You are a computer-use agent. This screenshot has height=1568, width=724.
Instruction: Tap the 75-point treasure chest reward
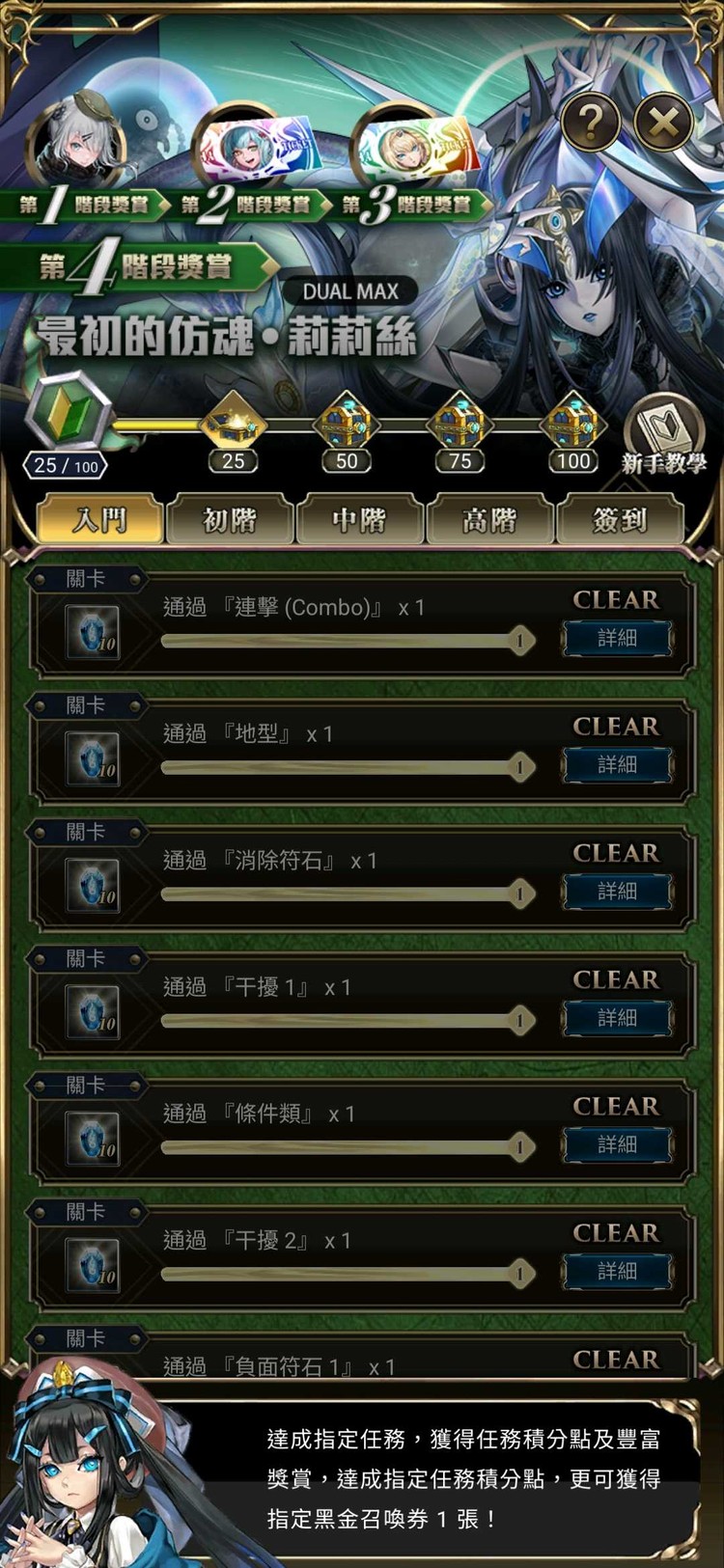pos(459,421)
